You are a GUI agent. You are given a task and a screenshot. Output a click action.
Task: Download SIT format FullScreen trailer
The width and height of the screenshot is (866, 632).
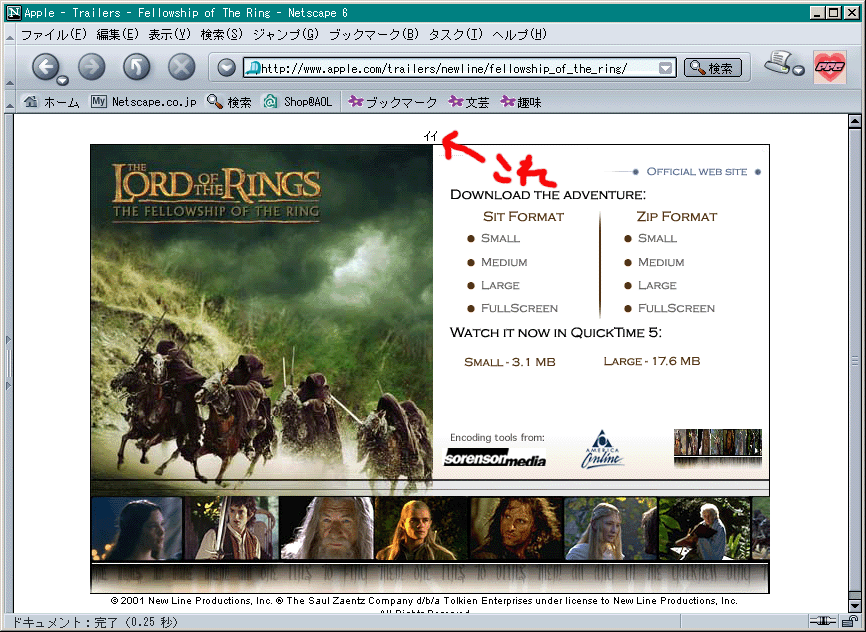[519, 308]
